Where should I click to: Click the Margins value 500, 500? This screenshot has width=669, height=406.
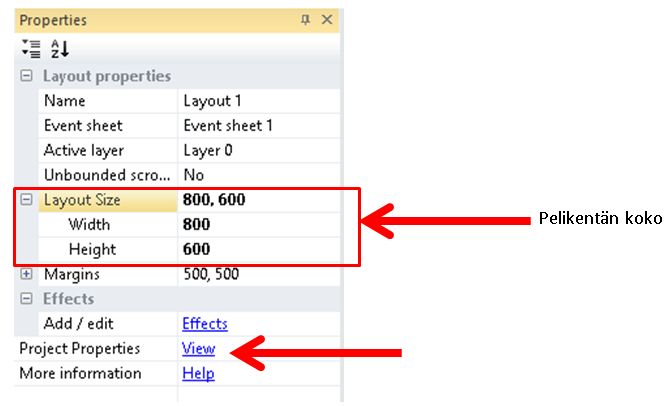(258, 274)
